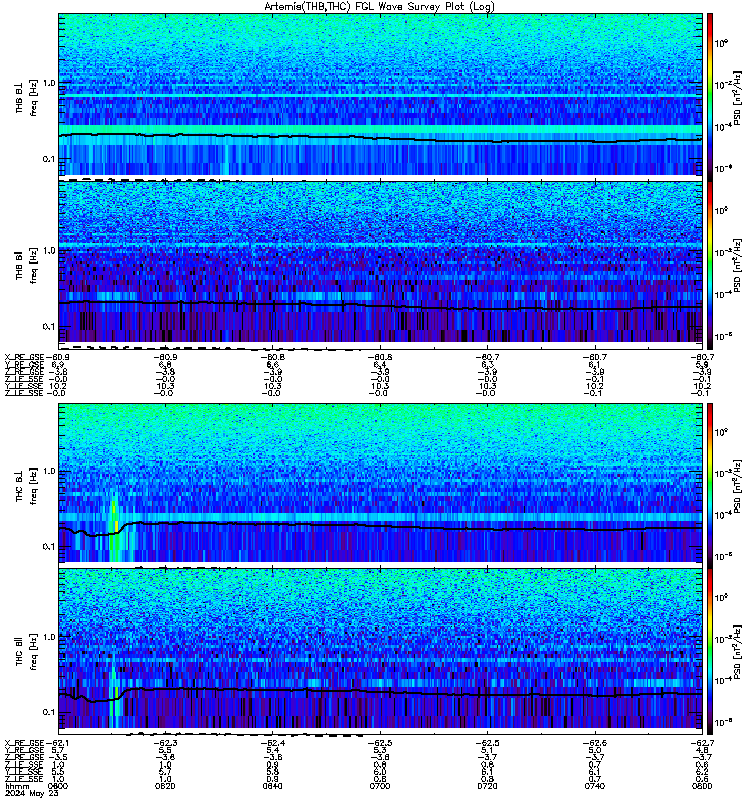Click the PSD [nT²/Hz] label of THC B∥ panel
This screenshot has height=800, width=750.
(x=738, y=652)
